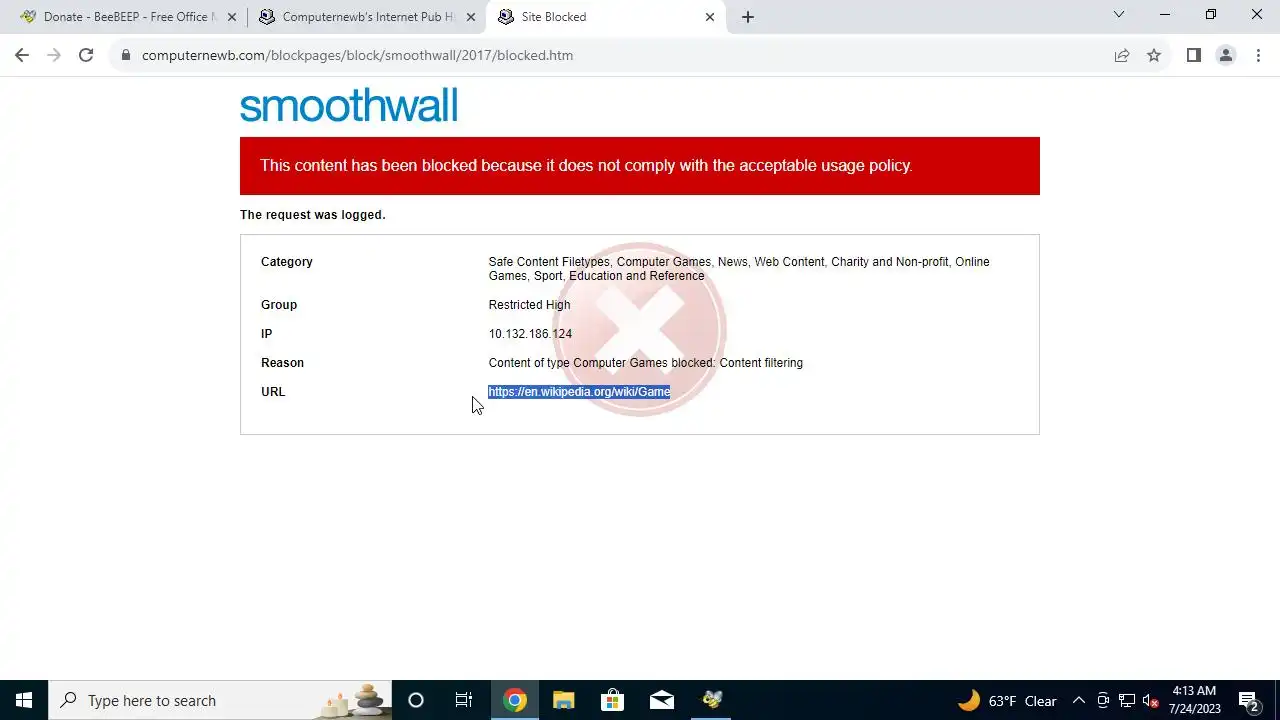The width and height of the screenshot is (1280, 720).
Task: Open the weather widget showing 63°F Clear
Action: click(1007, 700)
